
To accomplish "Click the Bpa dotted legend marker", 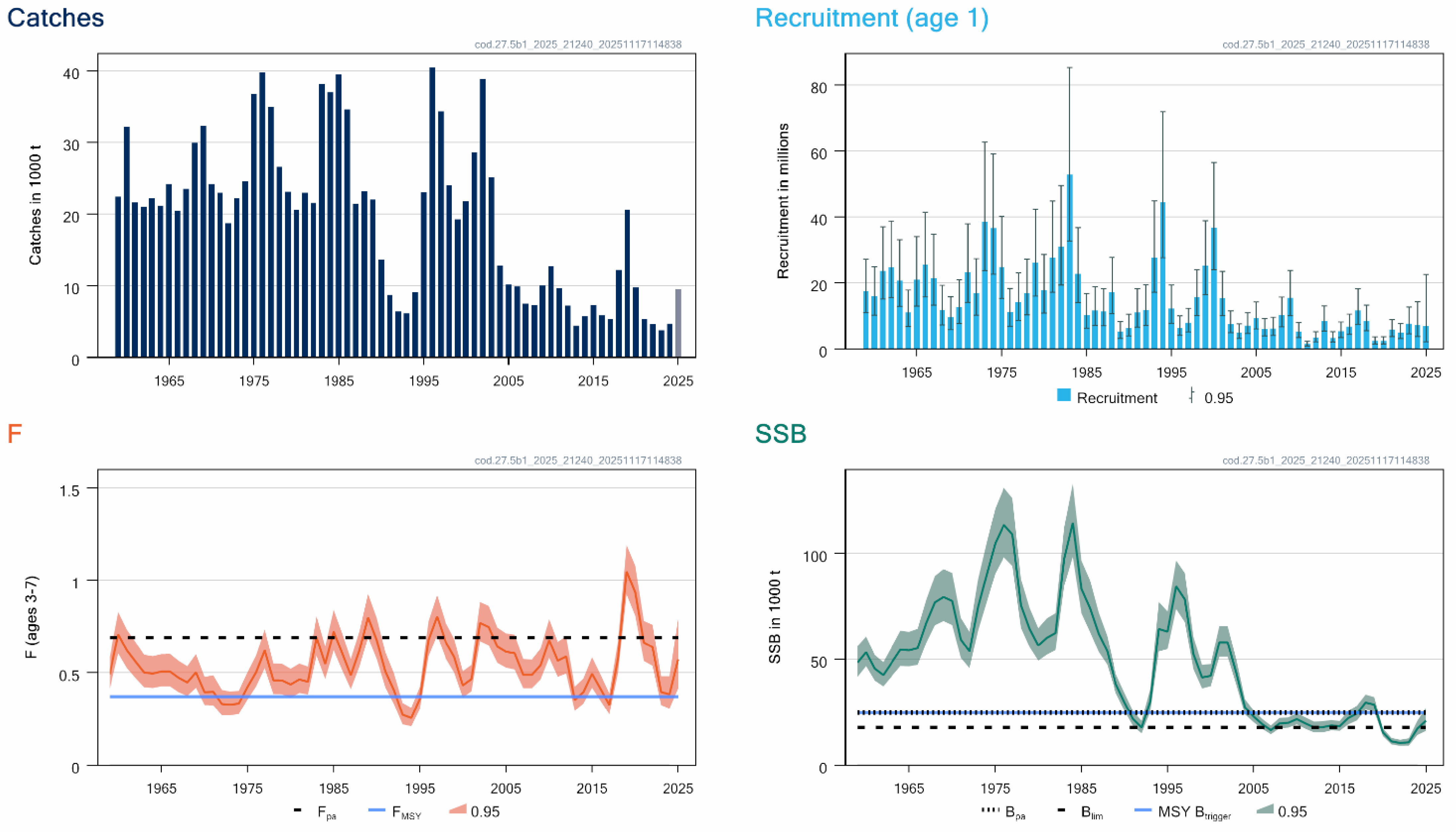I will click(x=991, y=810).
